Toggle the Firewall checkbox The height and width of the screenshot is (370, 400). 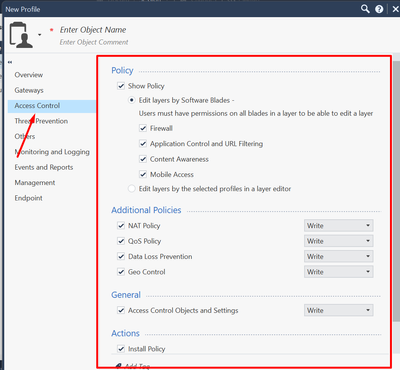tap(143, 128)
